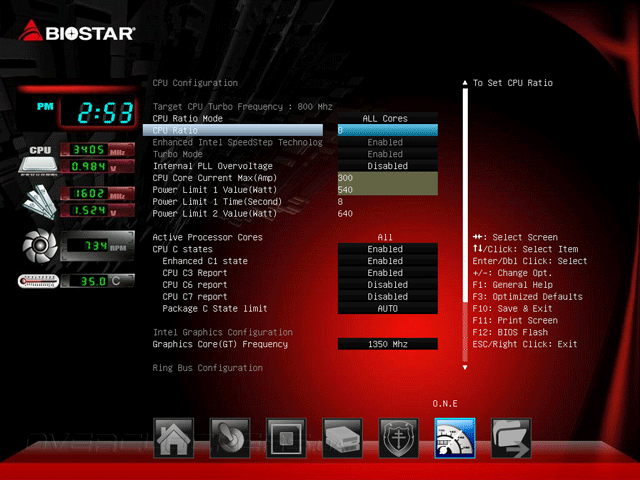Viewport: 640px width, 480px height.
Task: Toggle Internal PLL Overvoltage Disabled value
Action: coord(388,166)
